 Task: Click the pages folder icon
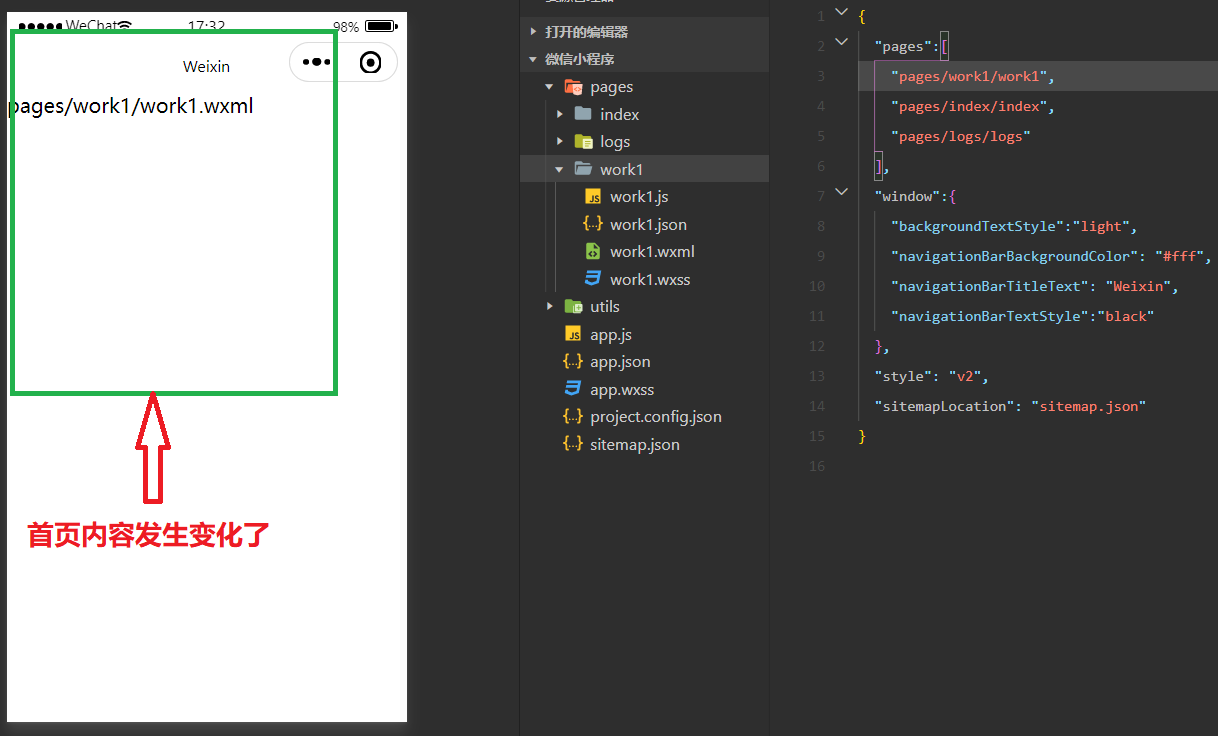(573, 87)
